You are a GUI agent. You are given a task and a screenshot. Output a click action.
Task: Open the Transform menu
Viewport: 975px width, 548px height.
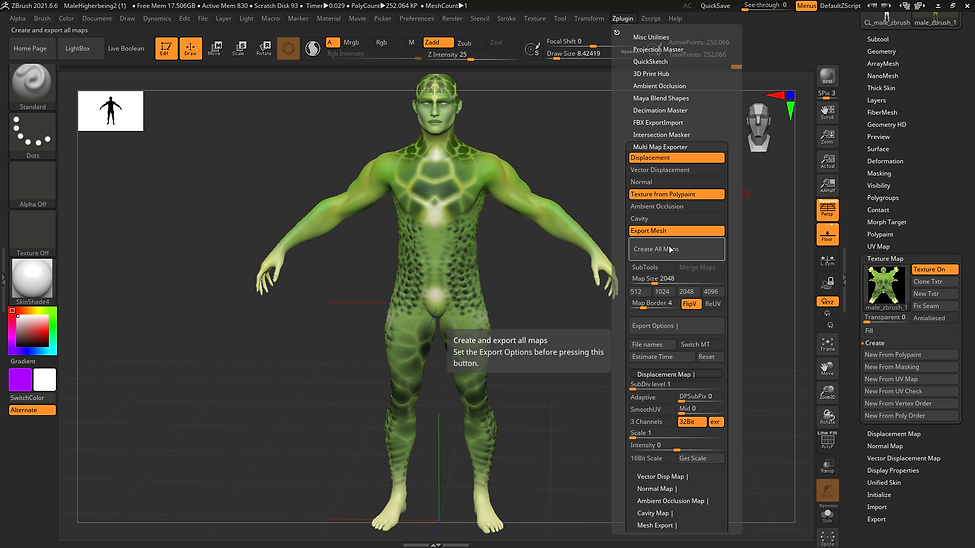click(x=589, y=19)
